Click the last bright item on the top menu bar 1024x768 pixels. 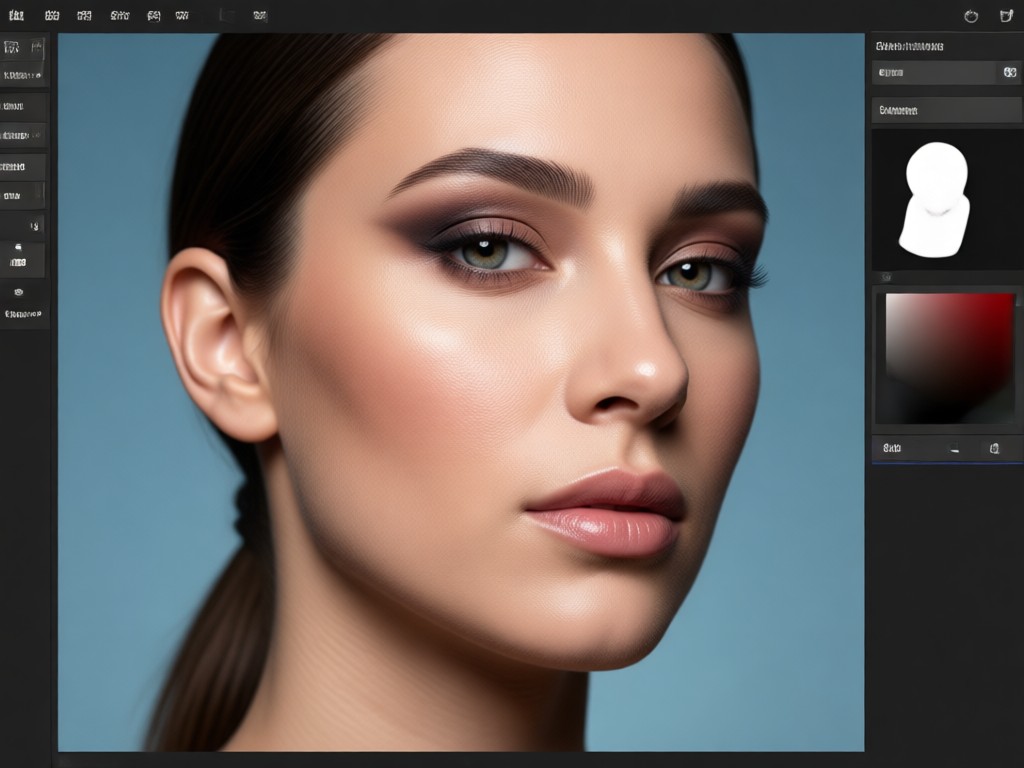click(x=260, y=16)
